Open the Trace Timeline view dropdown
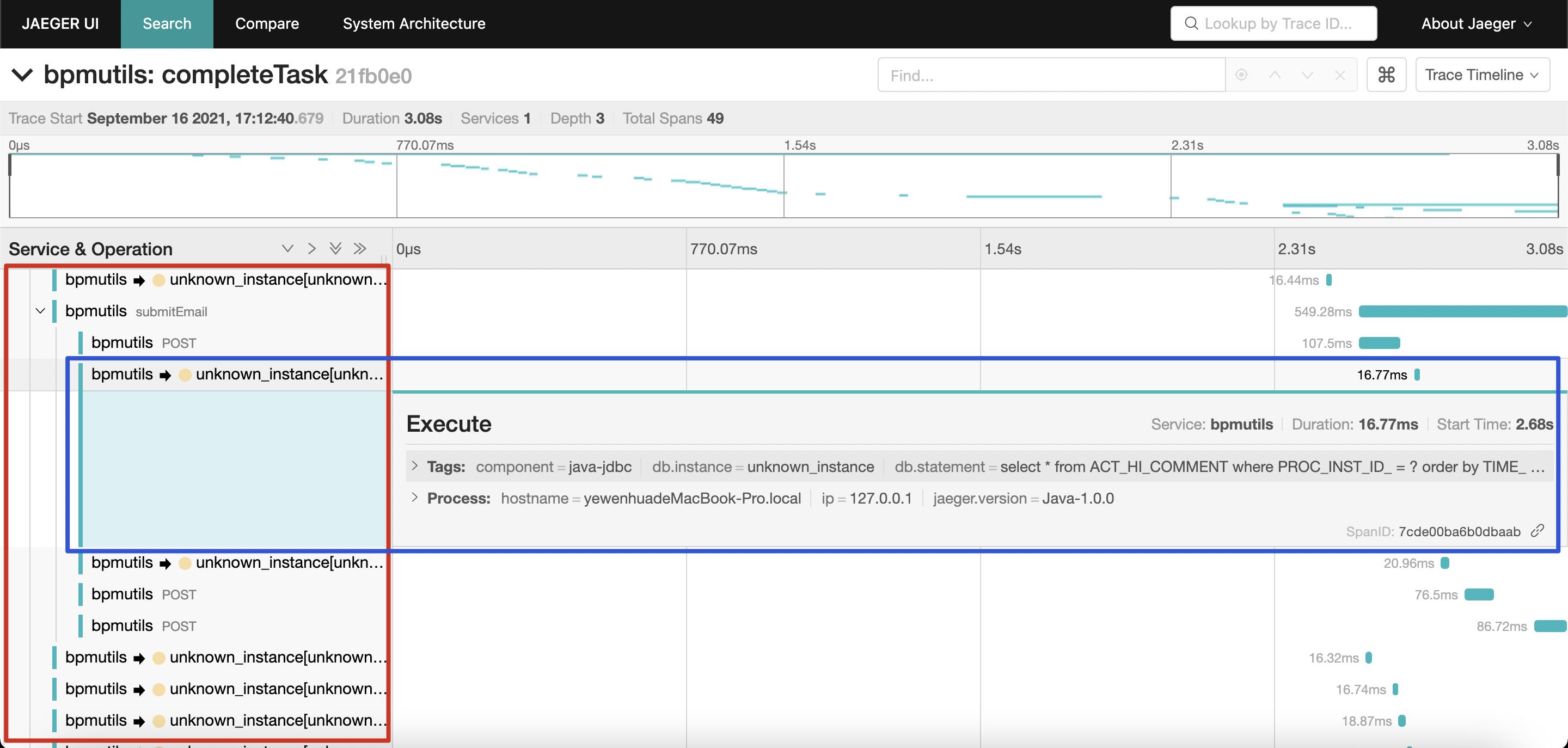 (x=1482, y=75)
